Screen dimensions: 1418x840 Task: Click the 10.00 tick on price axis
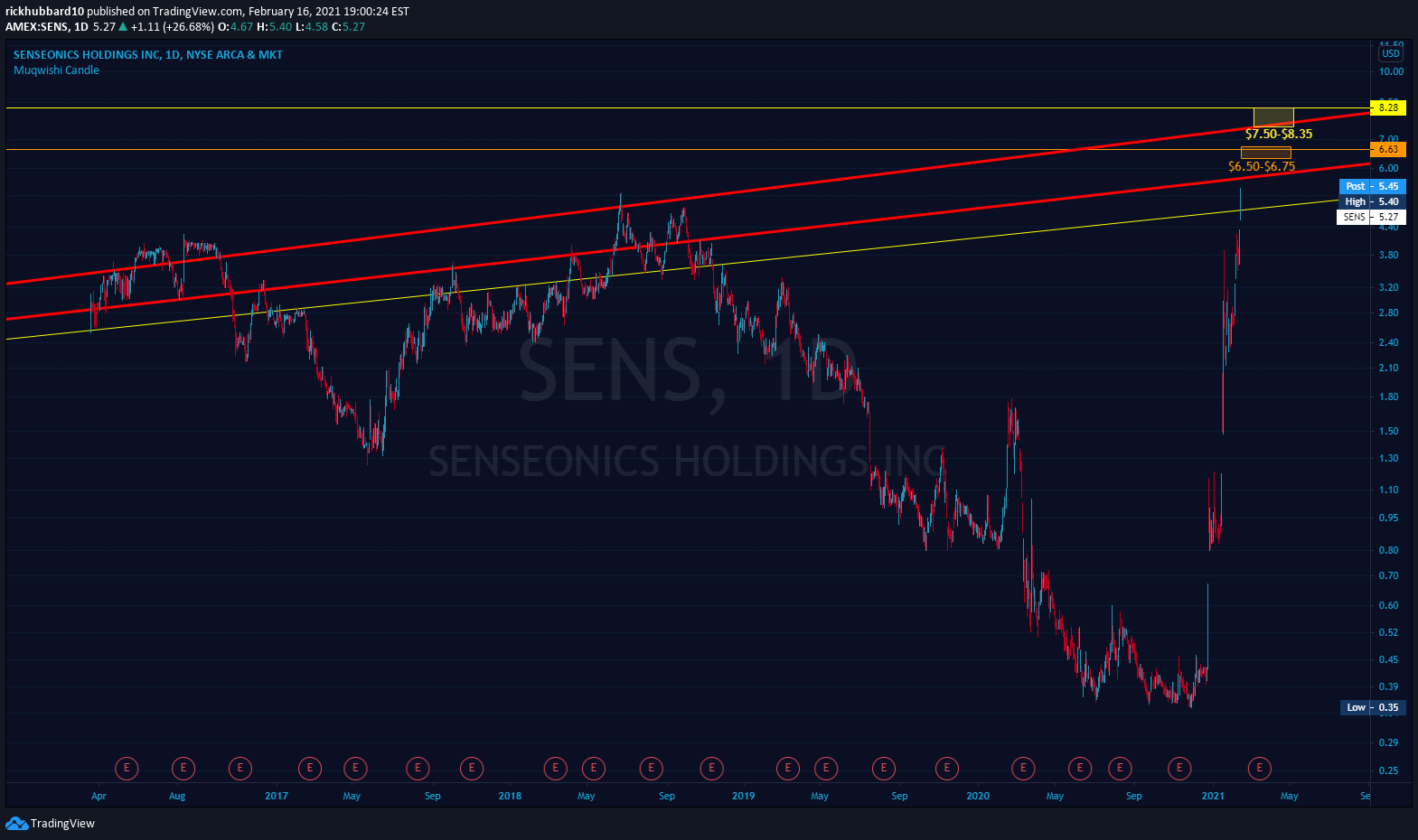[1392, 71]
